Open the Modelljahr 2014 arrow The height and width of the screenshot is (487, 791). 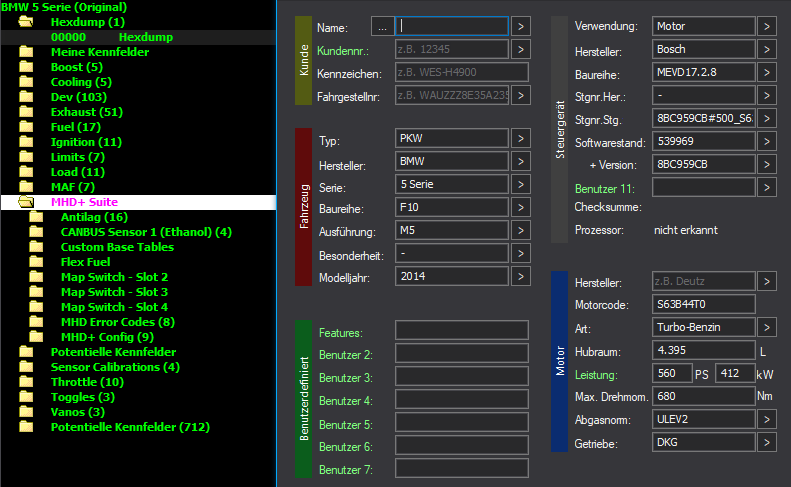point(521,276)
